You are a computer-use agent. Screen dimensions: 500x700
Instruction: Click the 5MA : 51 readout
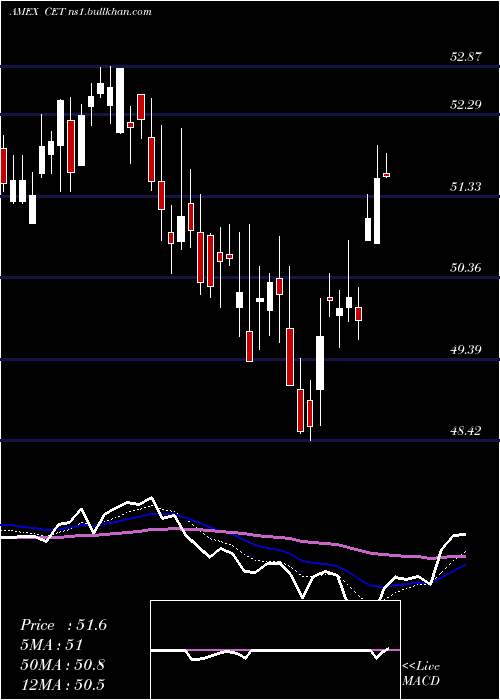pyautogui.click(x=52, y=645)
